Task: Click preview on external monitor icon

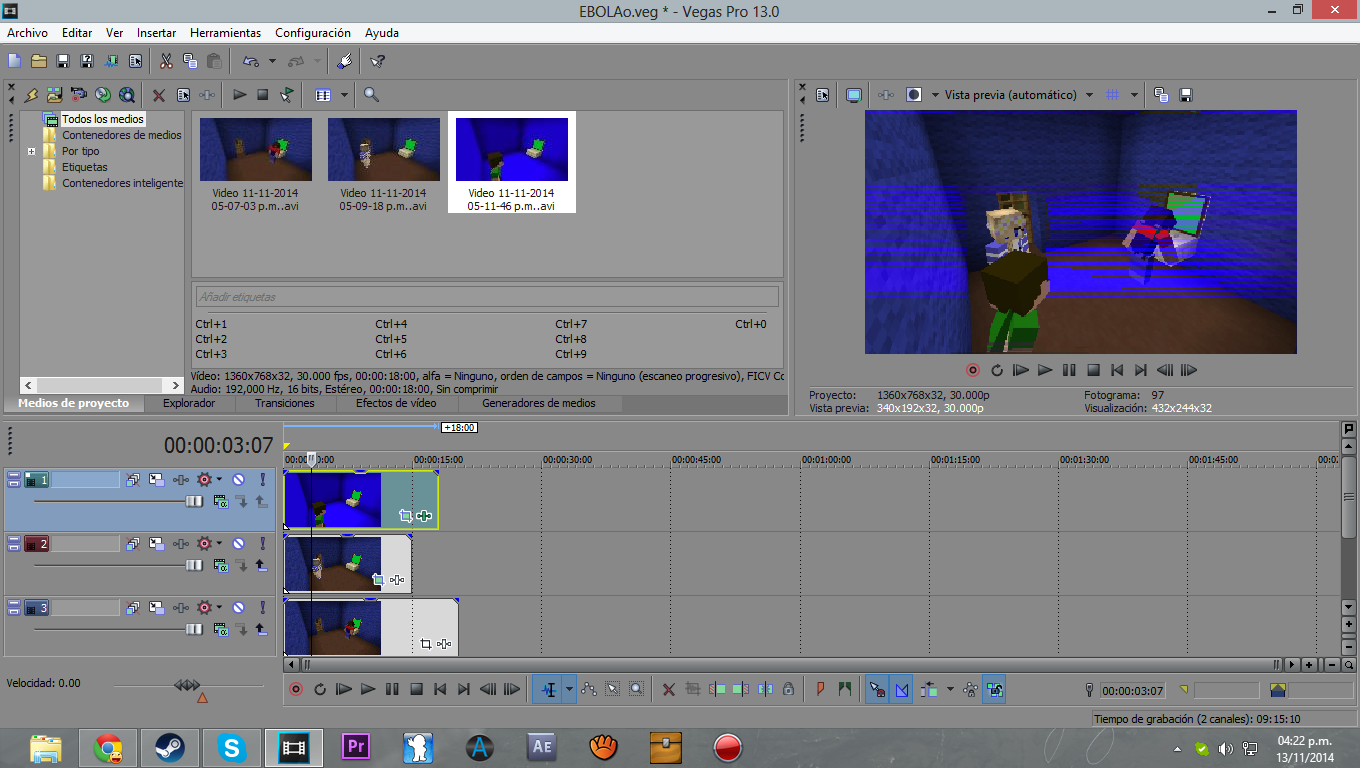Action: 854,95
